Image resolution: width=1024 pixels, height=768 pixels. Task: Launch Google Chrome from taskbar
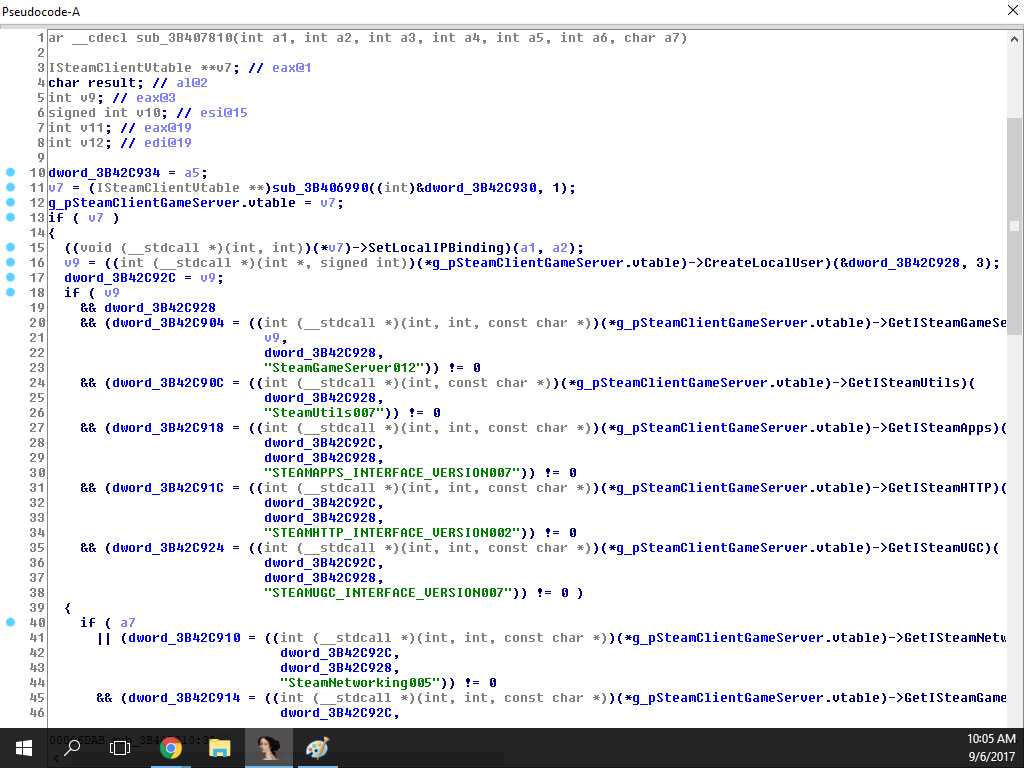coord(170,748)
